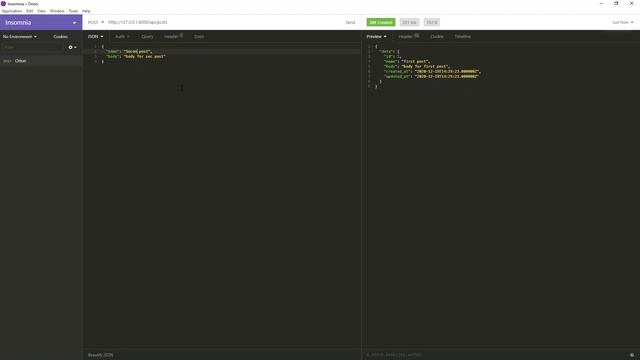
Task: Send the request
Action: pos(350,22)
